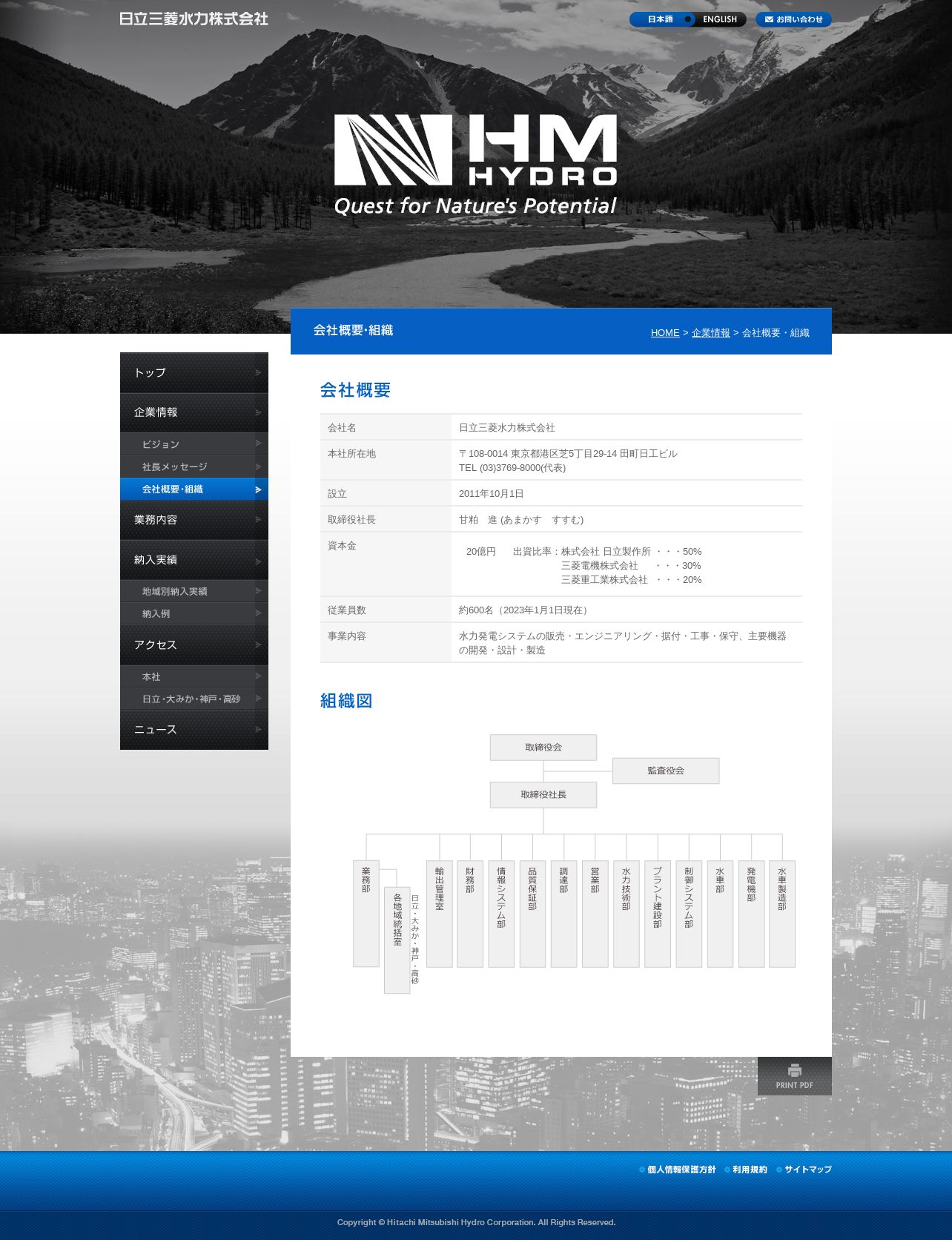Select ビジョン submenu entry

(194, 444)
